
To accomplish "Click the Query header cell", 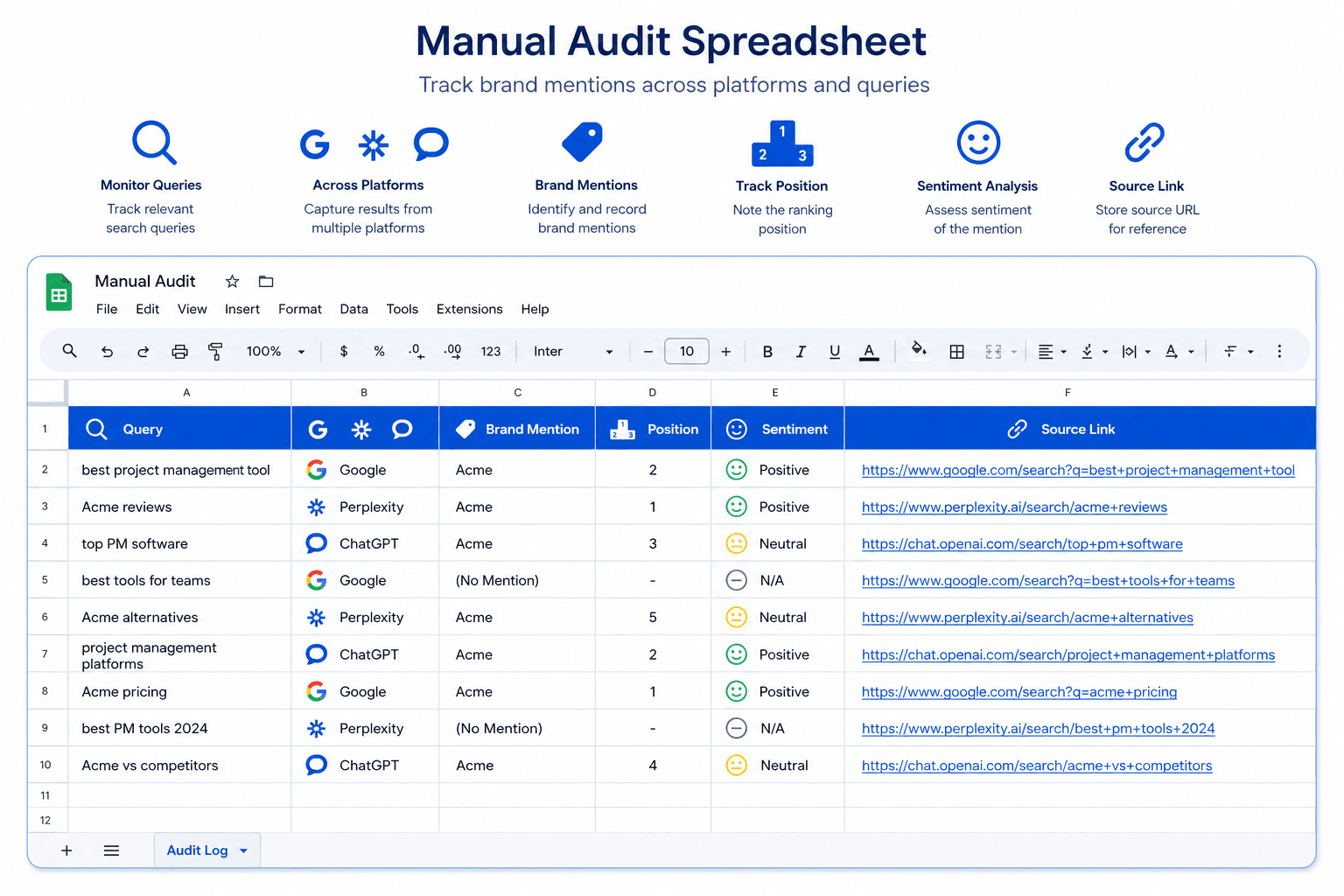I will click(179, 429).
